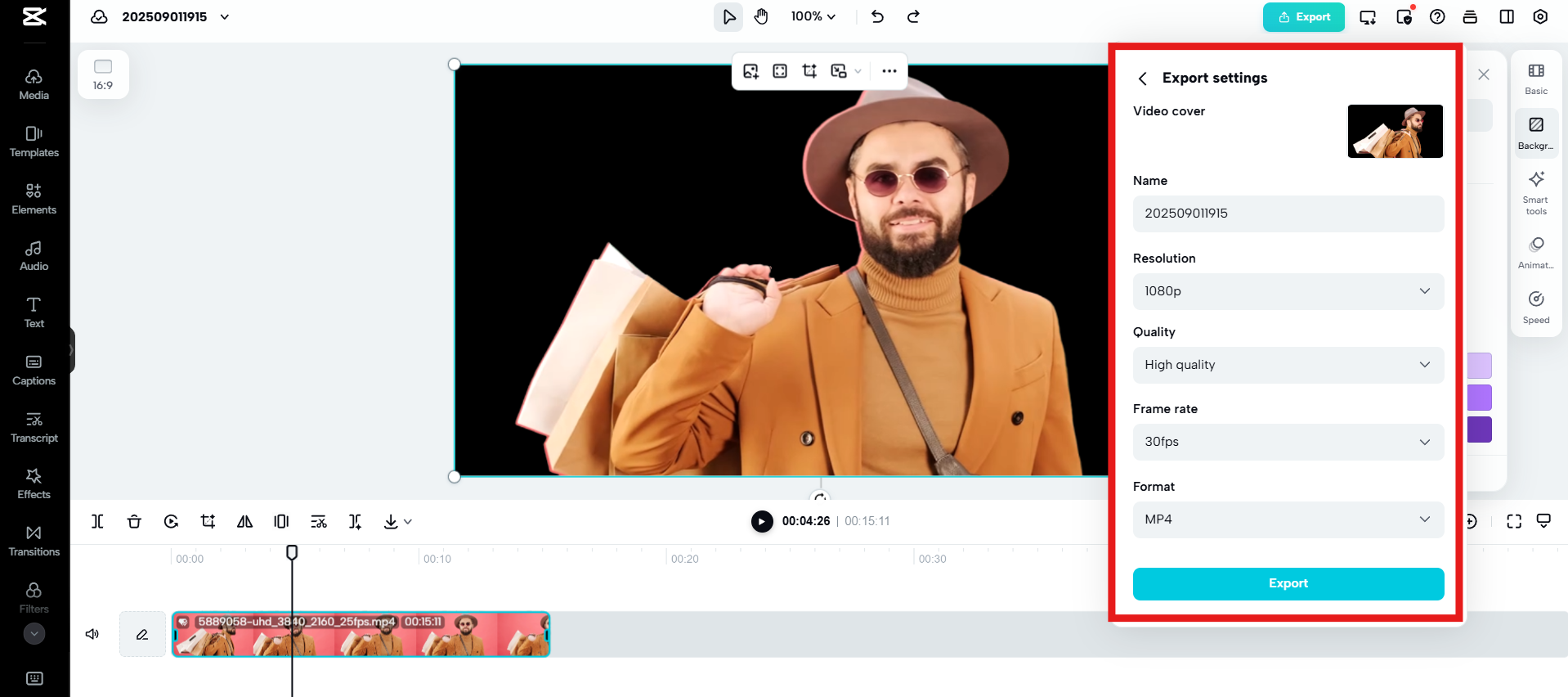Click the crop tool in timeline toolbar

coord(208,521)
